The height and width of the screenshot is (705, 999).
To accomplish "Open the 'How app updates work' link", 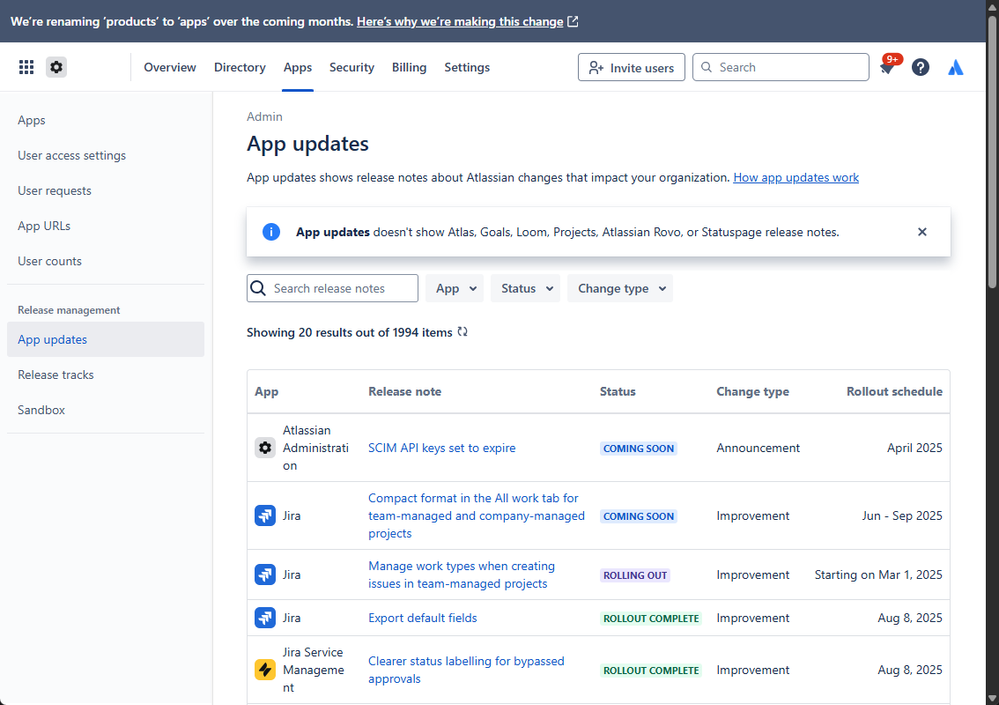I will tap(796, 178).
